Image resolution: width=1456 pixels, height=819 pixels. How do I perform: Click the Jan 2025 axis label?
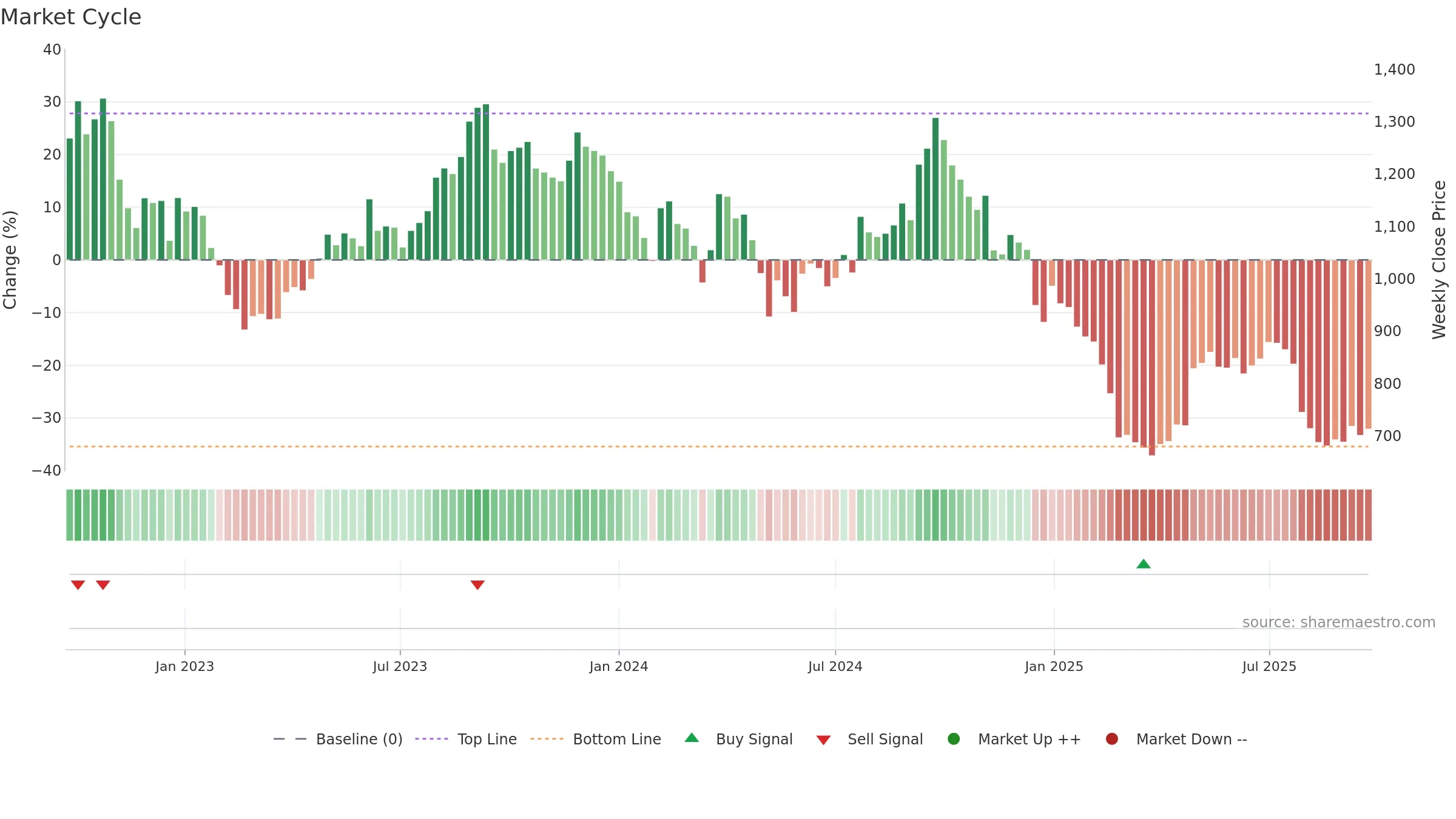coord(1054,666)
